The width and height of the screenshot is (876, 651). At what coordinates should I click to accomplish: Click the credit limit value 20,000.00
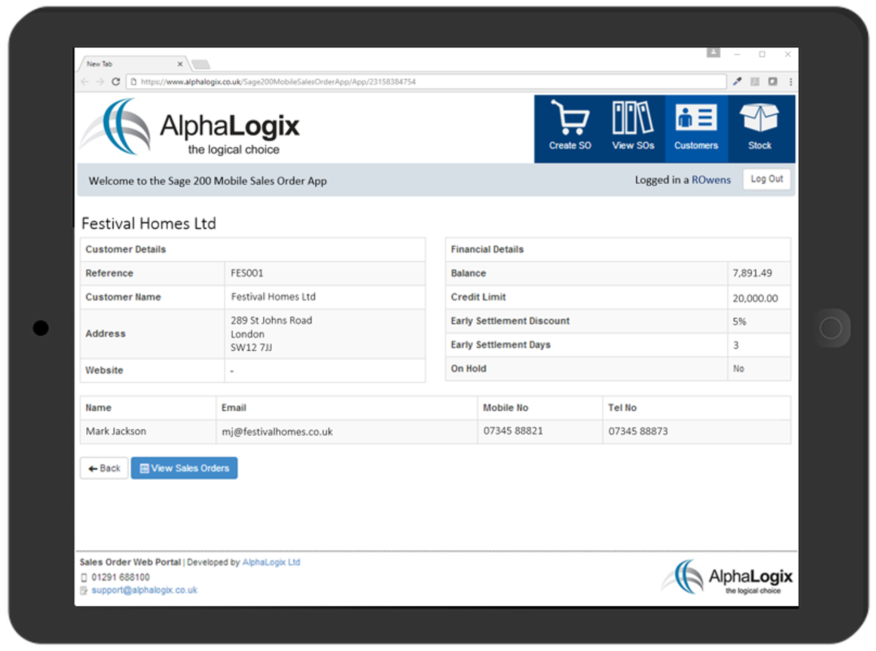pyautogui.click(x=755, y=298)
